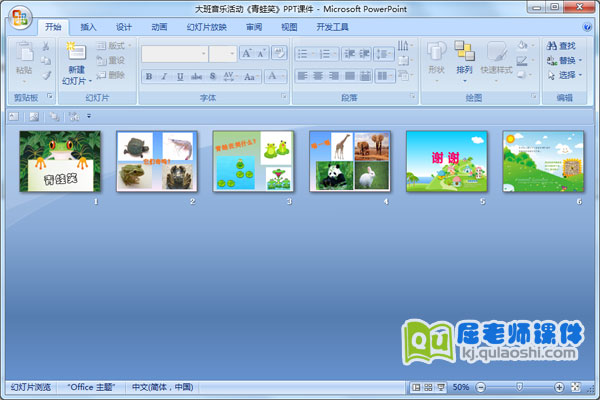
Task: Switch to the View tab
Action: coord(289,27)
